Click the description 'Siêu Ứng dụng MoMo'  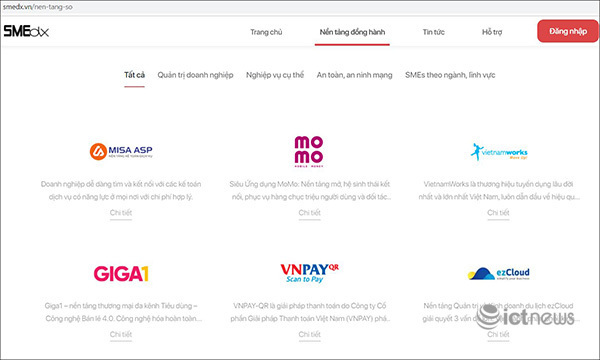click(310, 191)
